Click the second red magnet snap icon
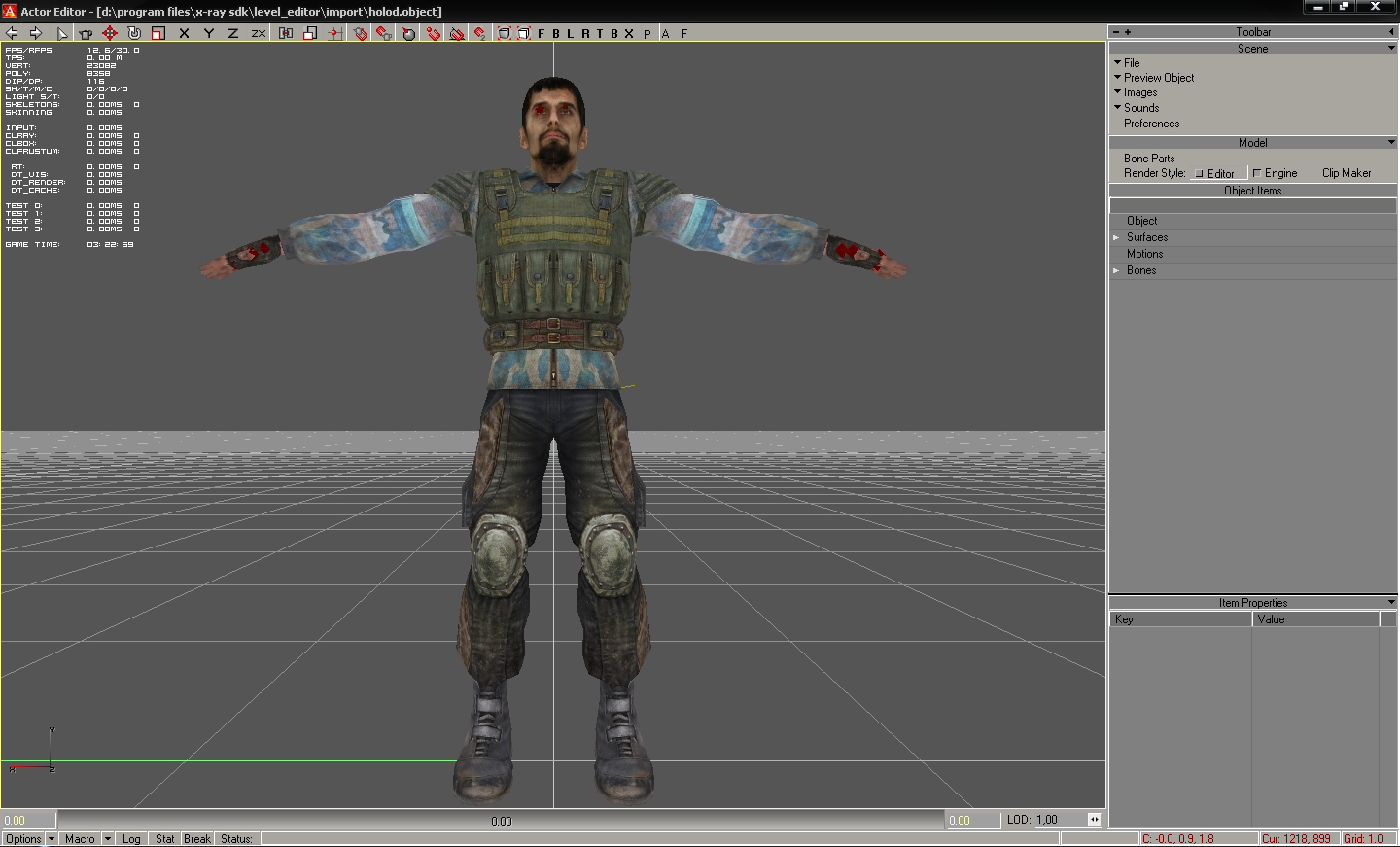This screenshot has height=847, width=1400. click(x=384, y=33)
